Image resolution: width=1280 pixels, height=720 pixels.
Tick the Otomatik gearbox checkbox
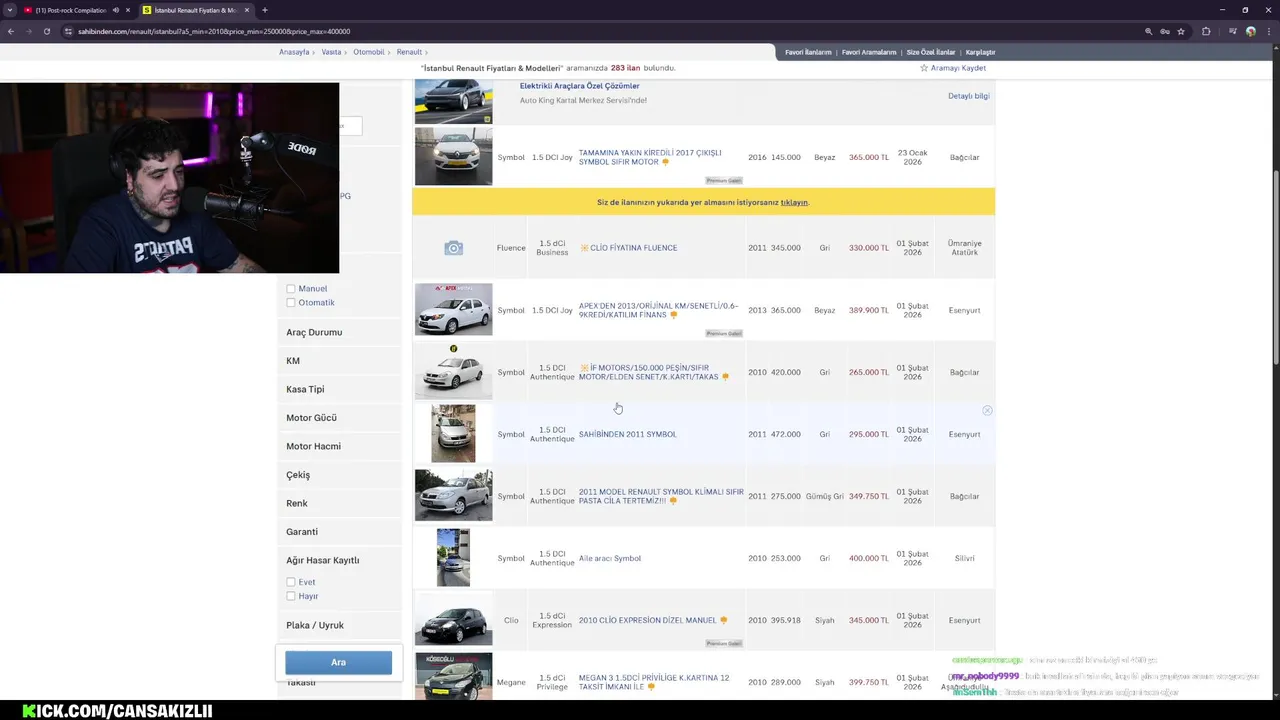[x=291, y=303]
